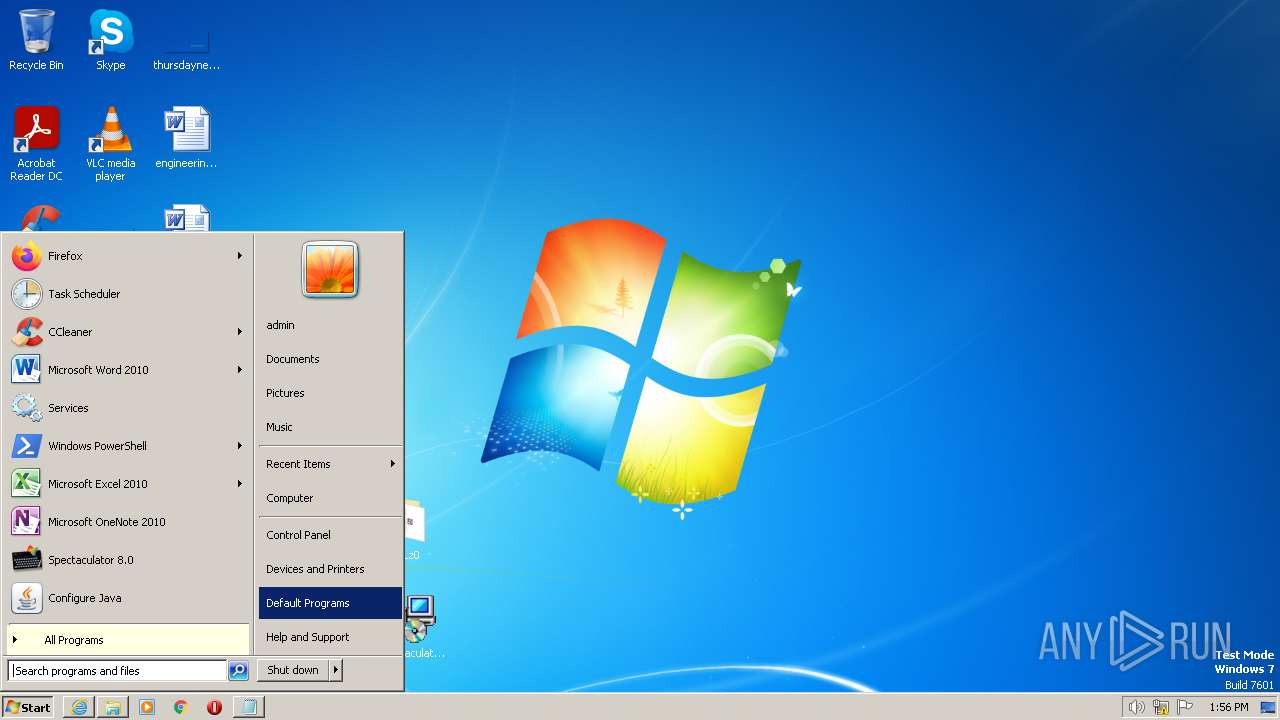
Task: Click the search magnifier button in the Start menu
Action: (x=238, y=671)
